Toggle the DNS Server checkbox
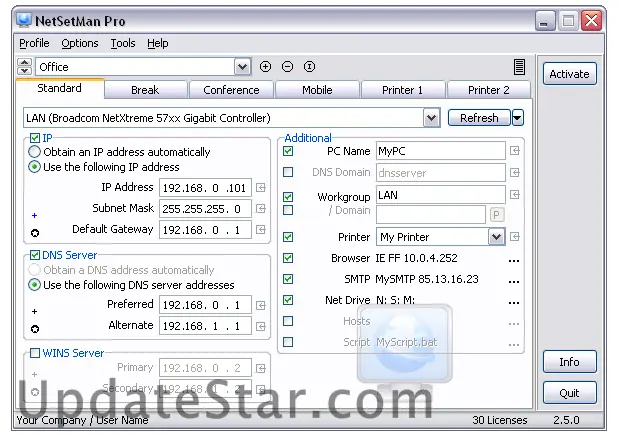The height and width of the screenshot is (444, 620). [x=35, y=255]
